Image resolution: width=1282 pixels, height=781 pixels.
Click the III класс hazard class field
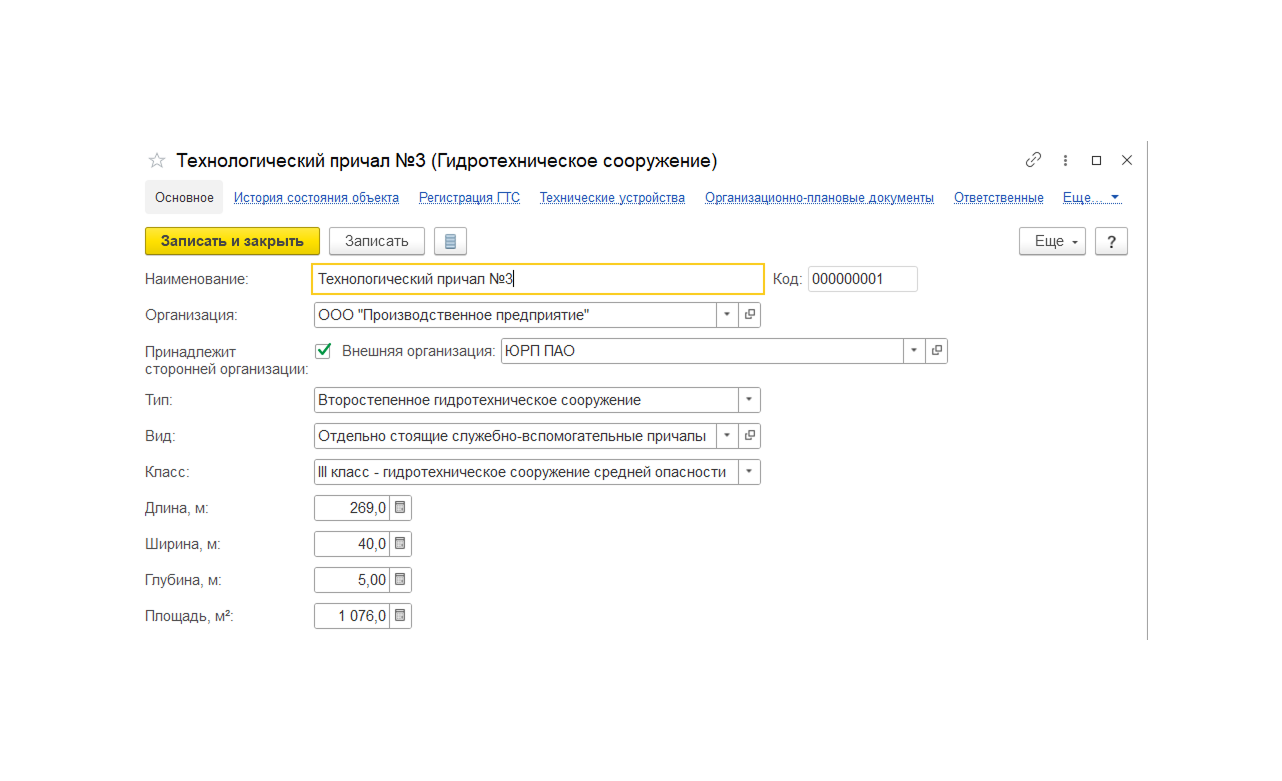pyautogui.click(x=526, y=472)
